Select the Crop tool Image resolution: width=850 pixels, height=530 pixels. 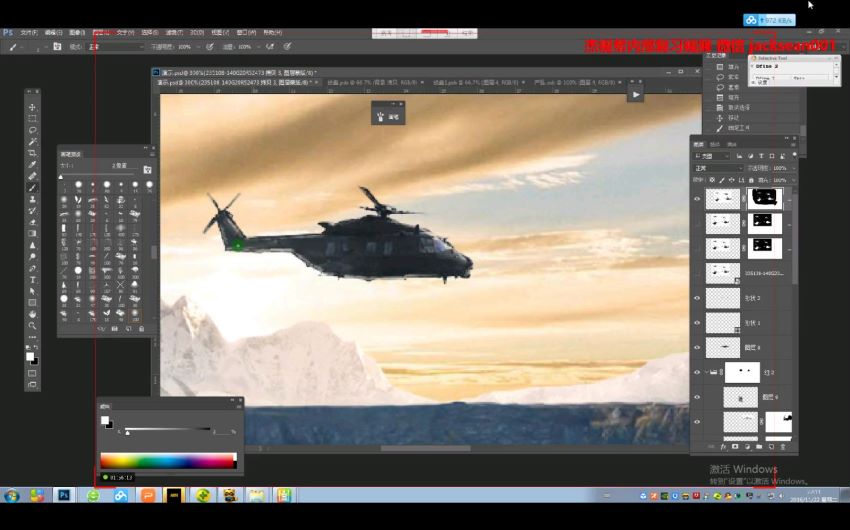[33, 153]
